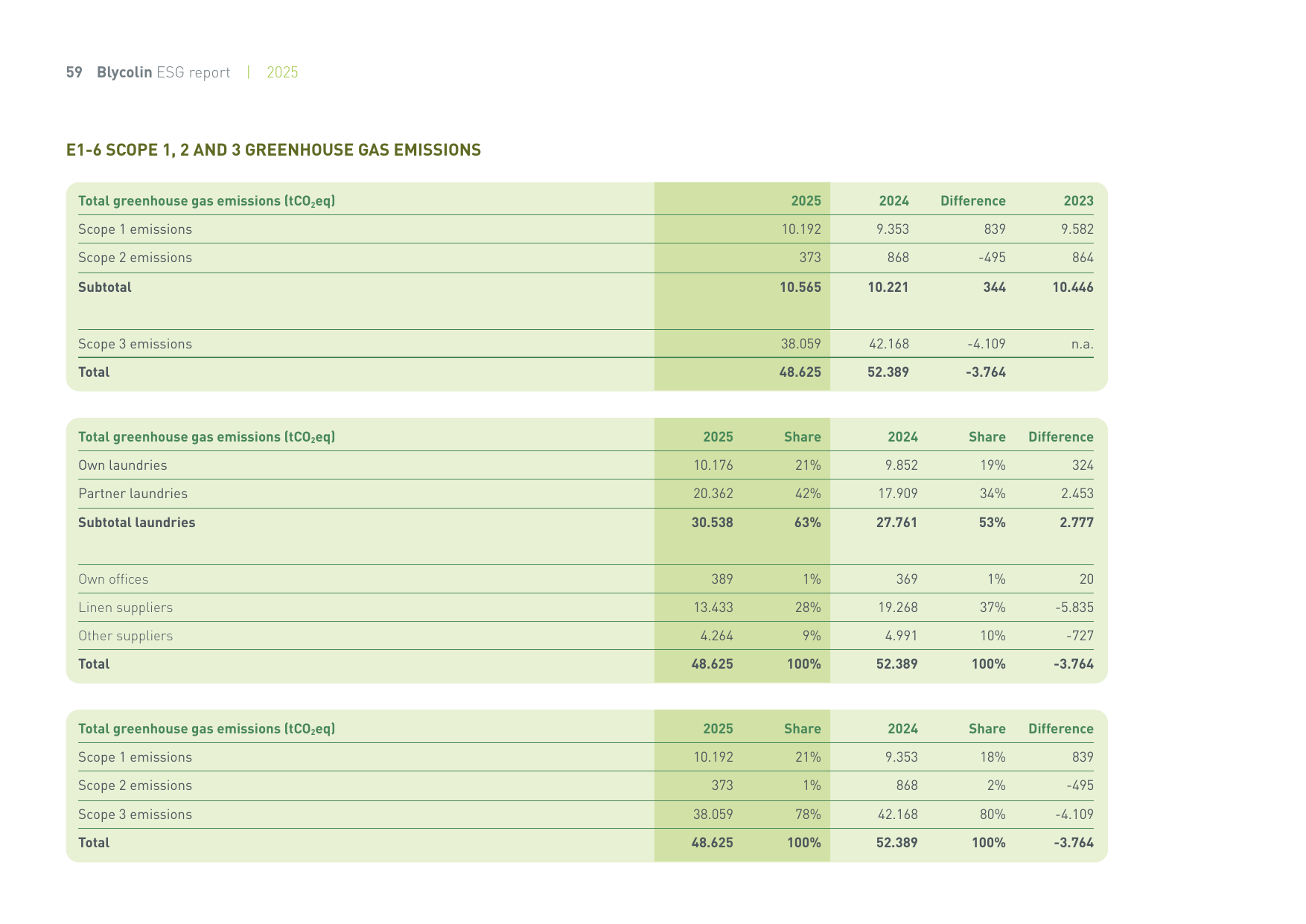
Task: Click value 9.582 under 2023
Action: tap(1077, 229)
